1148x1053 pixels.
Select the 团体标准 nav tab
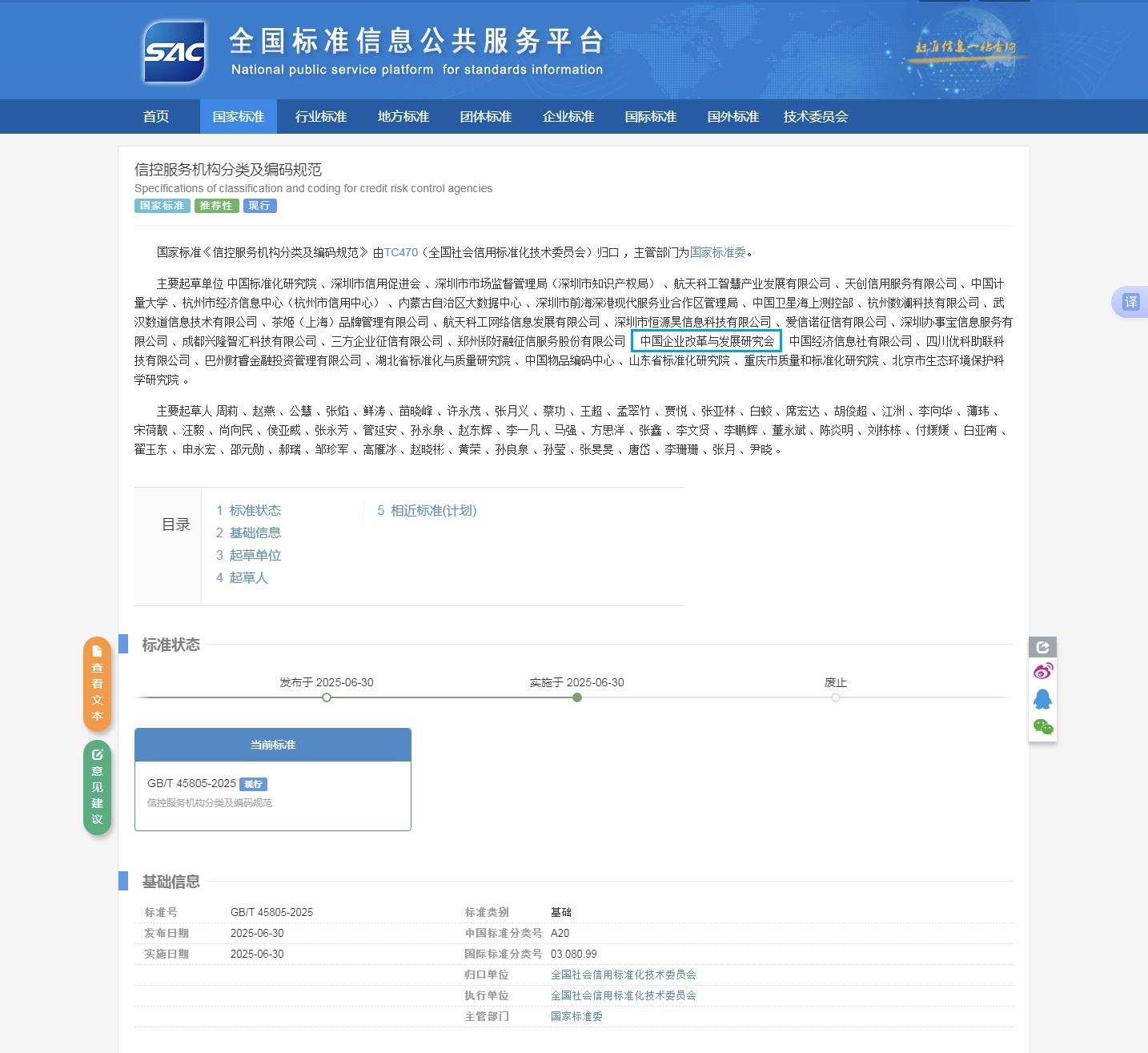click(485, 117)
